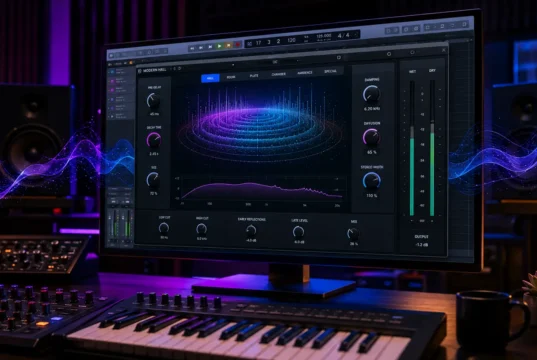Click the 2.45 s decay time value
Viewport: 537px width, 360px height.
pyautogui.click(x=154, y=154)
